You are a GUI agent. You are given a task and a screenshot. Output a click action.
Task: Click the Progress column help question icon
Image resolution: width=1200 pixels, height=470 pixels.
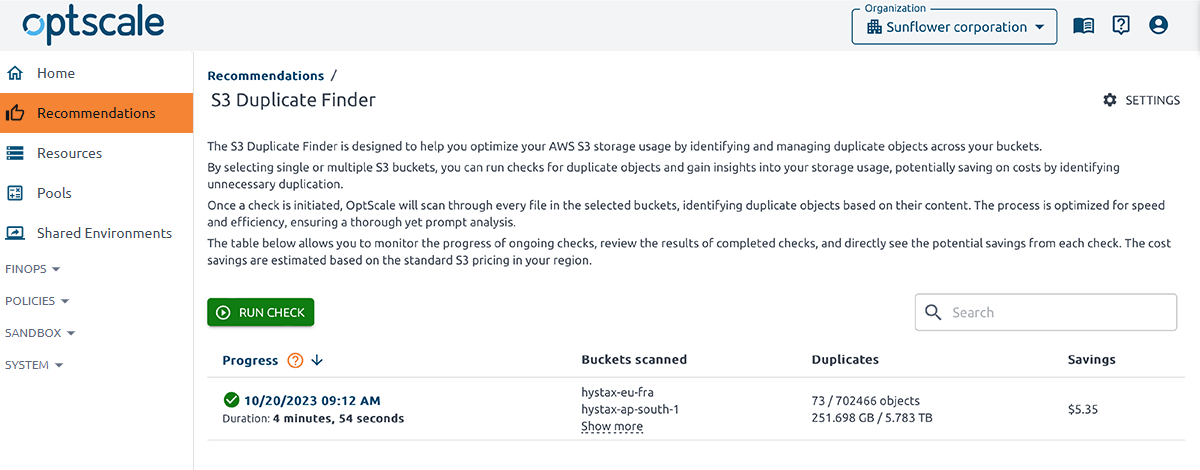pyautogui.click(x=295, y=360)
